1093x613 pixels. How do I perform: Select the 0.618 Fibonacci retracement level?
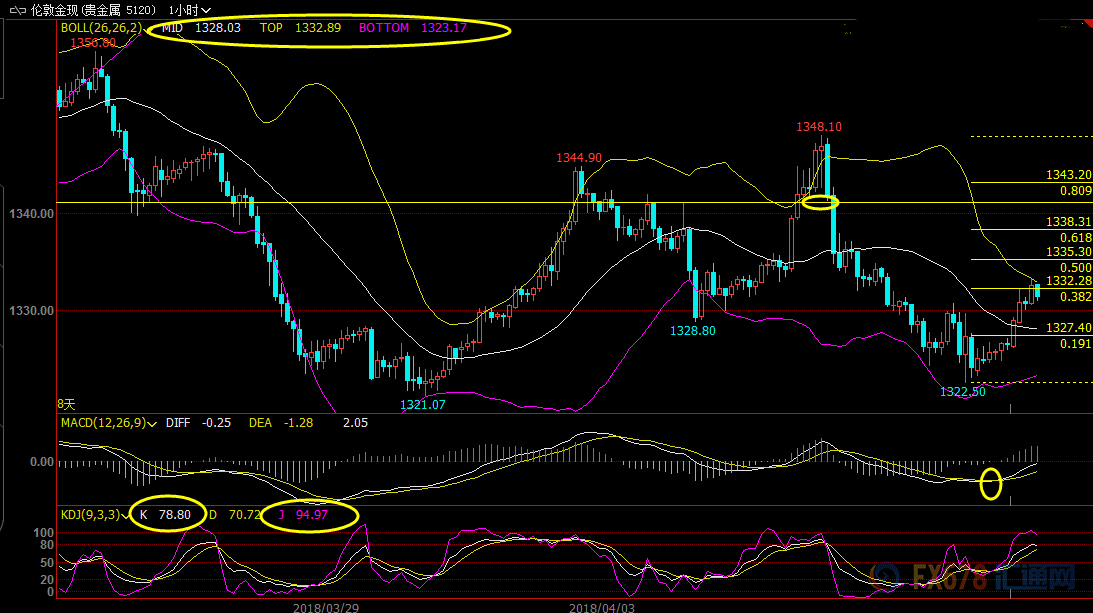click(1075, 238)
